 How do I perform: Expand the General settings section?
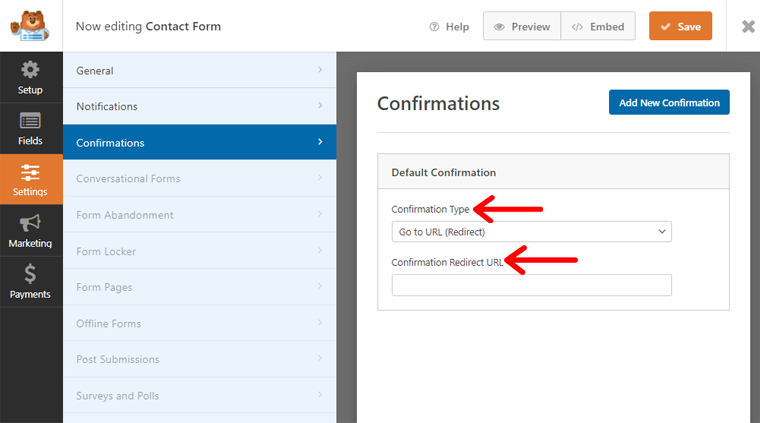[x=199, y=71]
